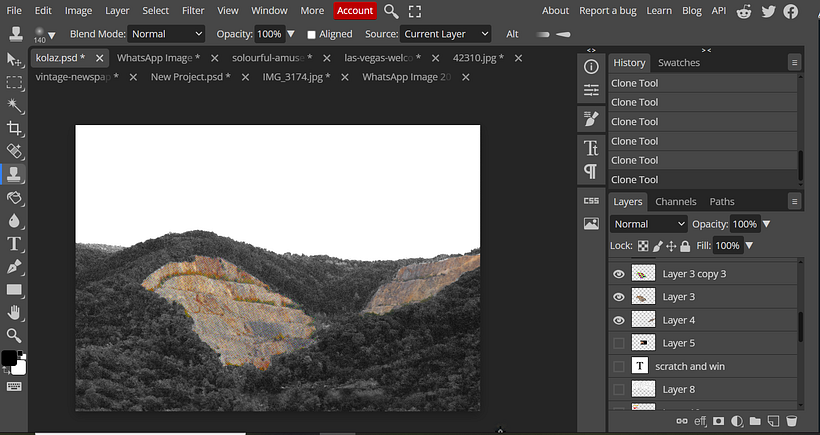Viewport: 820px width, 435px height.
Task: Open the Blend Mode Normal dropdown
Action: 166,34
